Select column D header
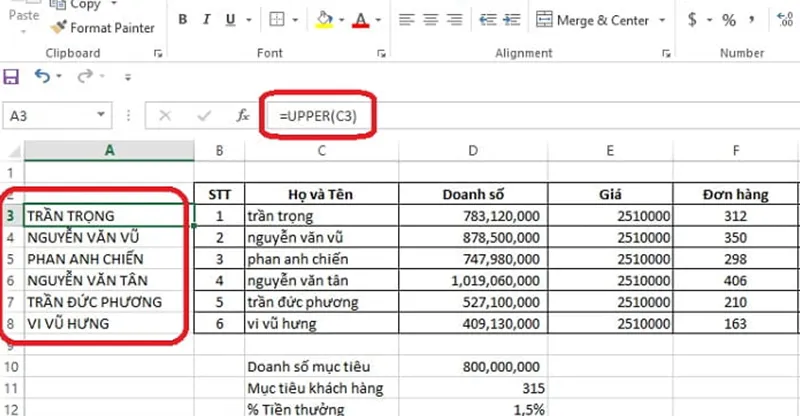 click(473, 151)
